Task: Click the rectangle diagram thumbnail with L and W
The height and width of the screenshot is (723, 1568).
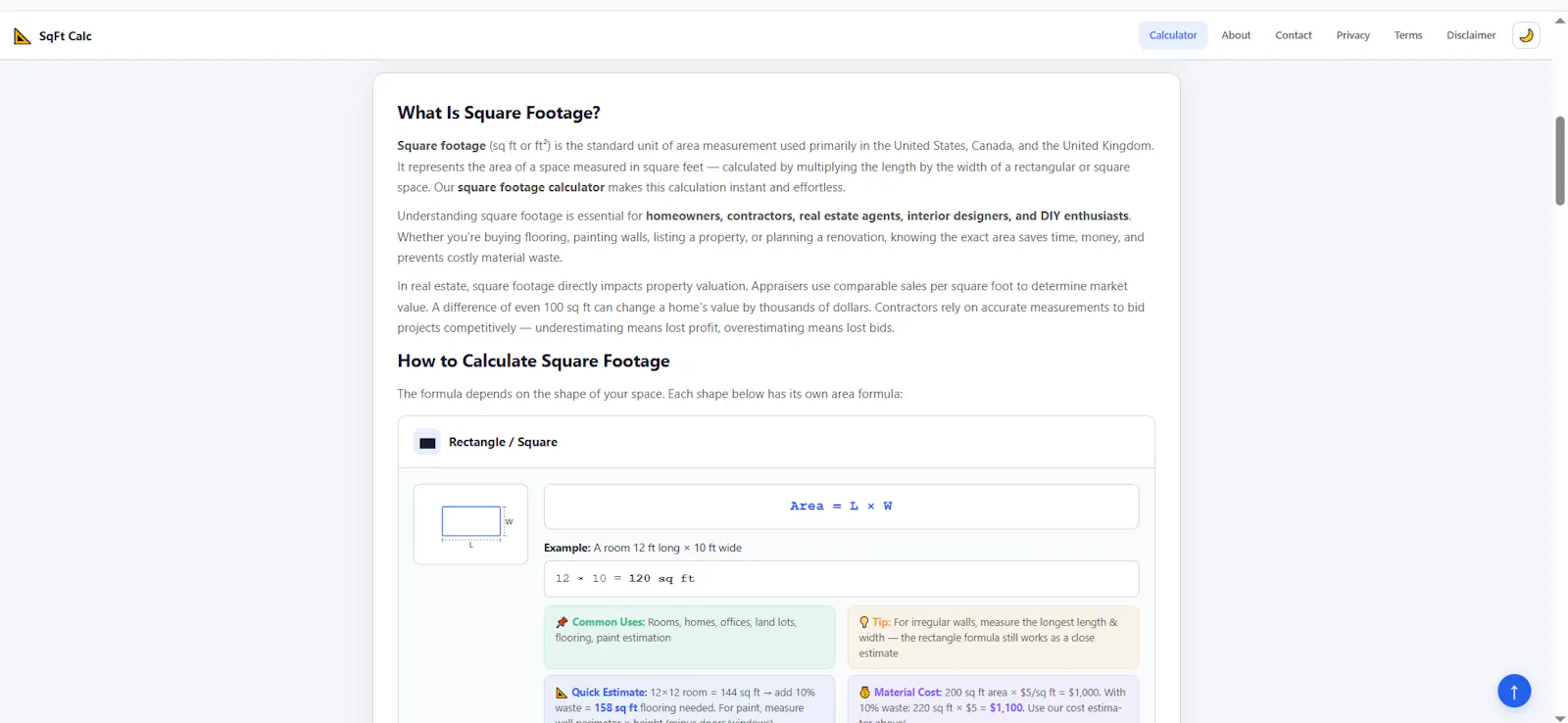Action: 470,524
